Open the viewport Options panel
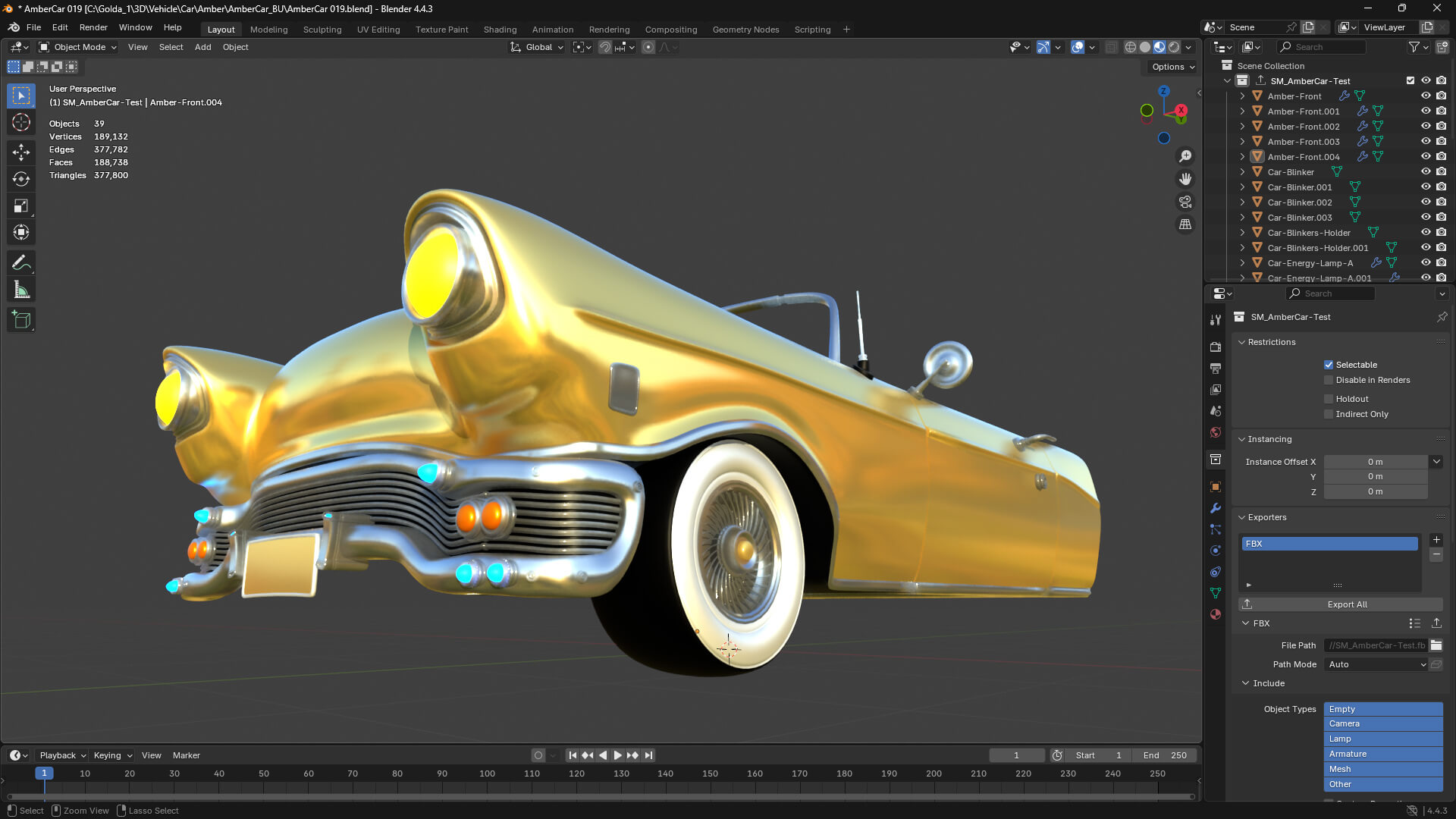The image size is (1456, 819). coord(1170,67)
